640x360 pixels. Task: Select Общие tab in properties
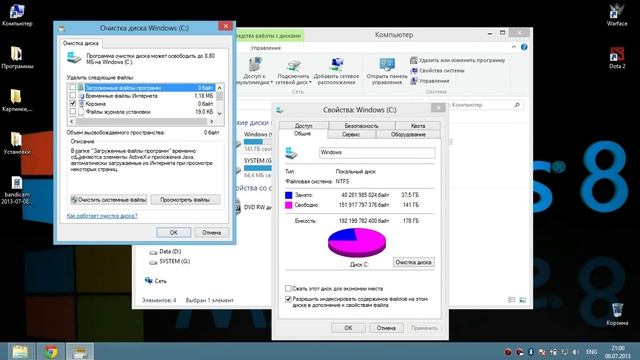[302, 134]
